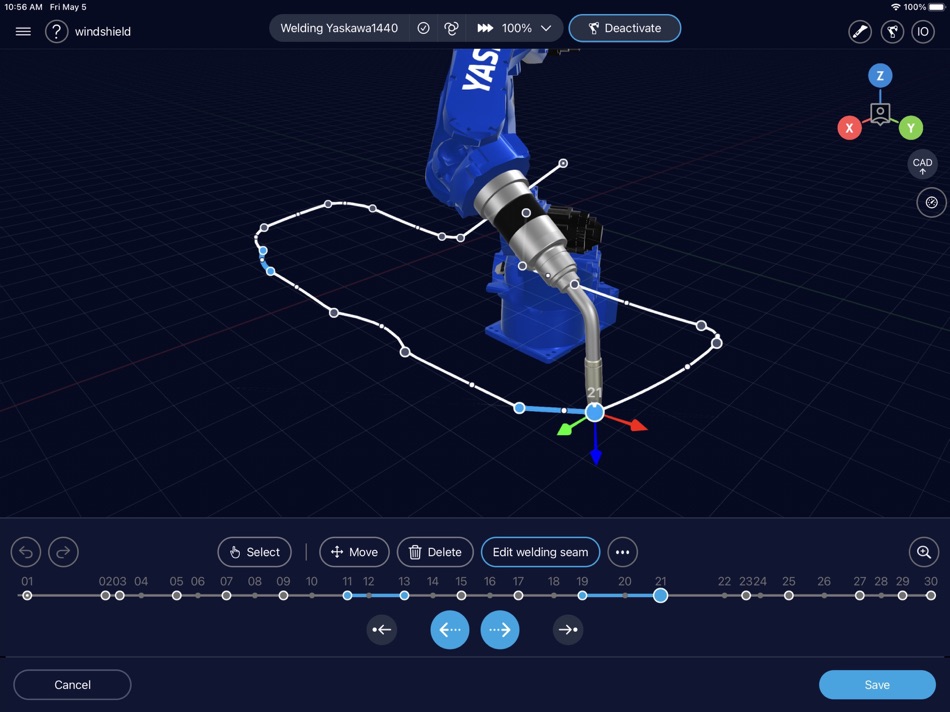The height and width of the screenshot is (712, 950).
Task: Click the timeline zoom magnifier
Action: [x=924, y=552]
